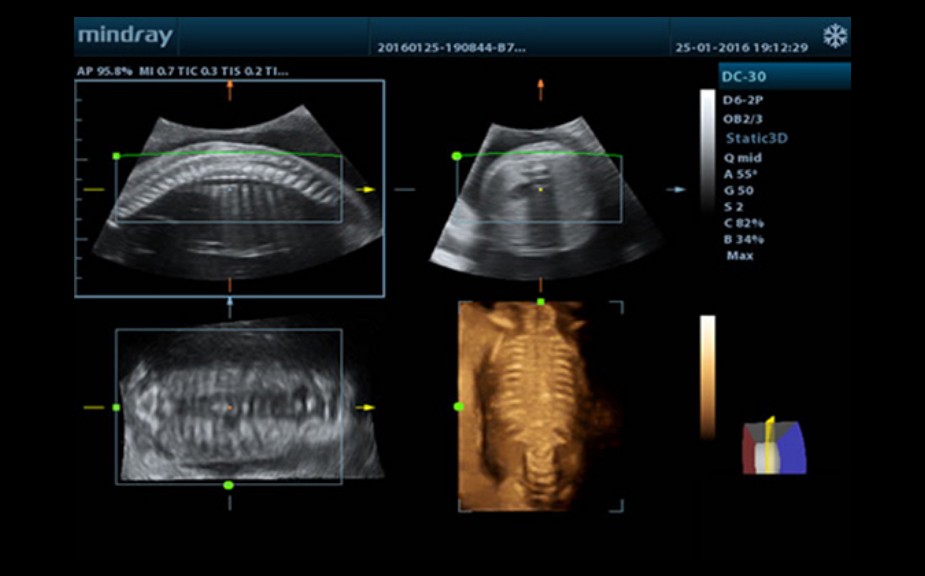This screenshot has width=925, height=576.
Task: Click the green square handle atop the 3D render
Action: point(541,301)
